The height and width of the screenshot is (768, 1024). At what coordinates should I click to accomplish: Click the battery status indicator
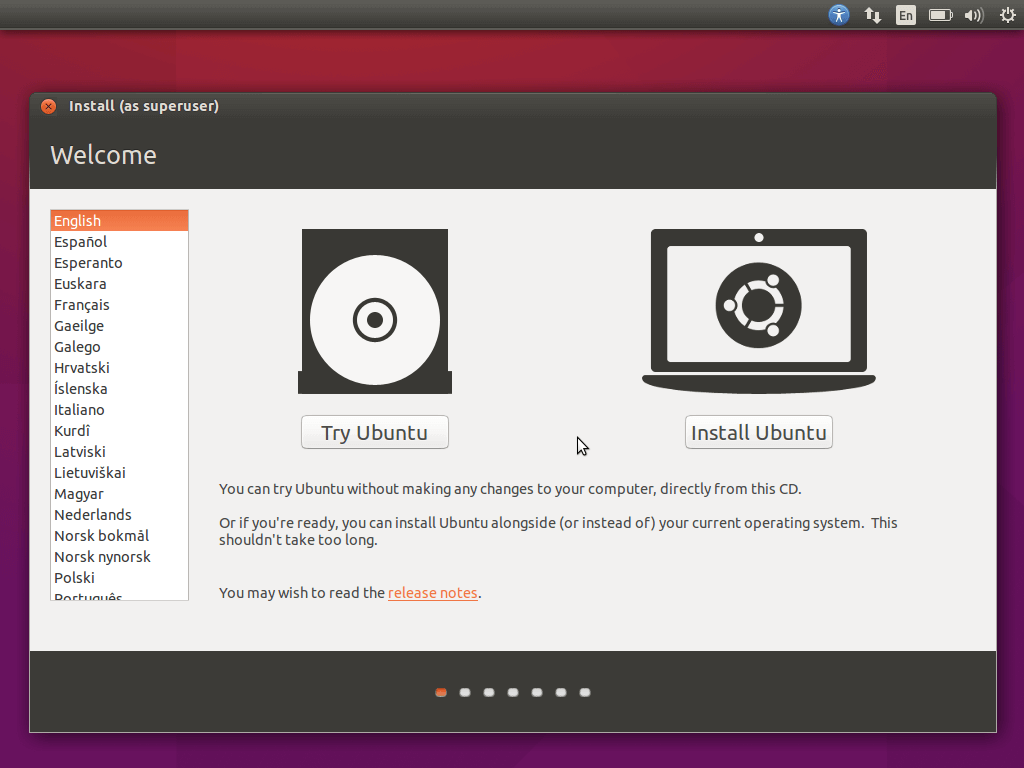tap(940, 15)
